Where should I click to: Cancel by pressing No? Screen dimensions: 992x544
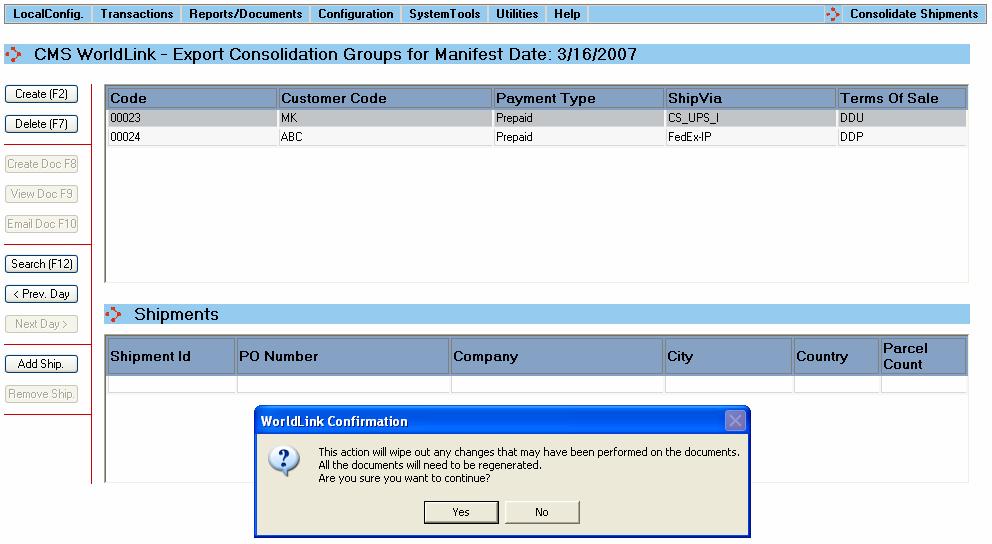(541, 512)
